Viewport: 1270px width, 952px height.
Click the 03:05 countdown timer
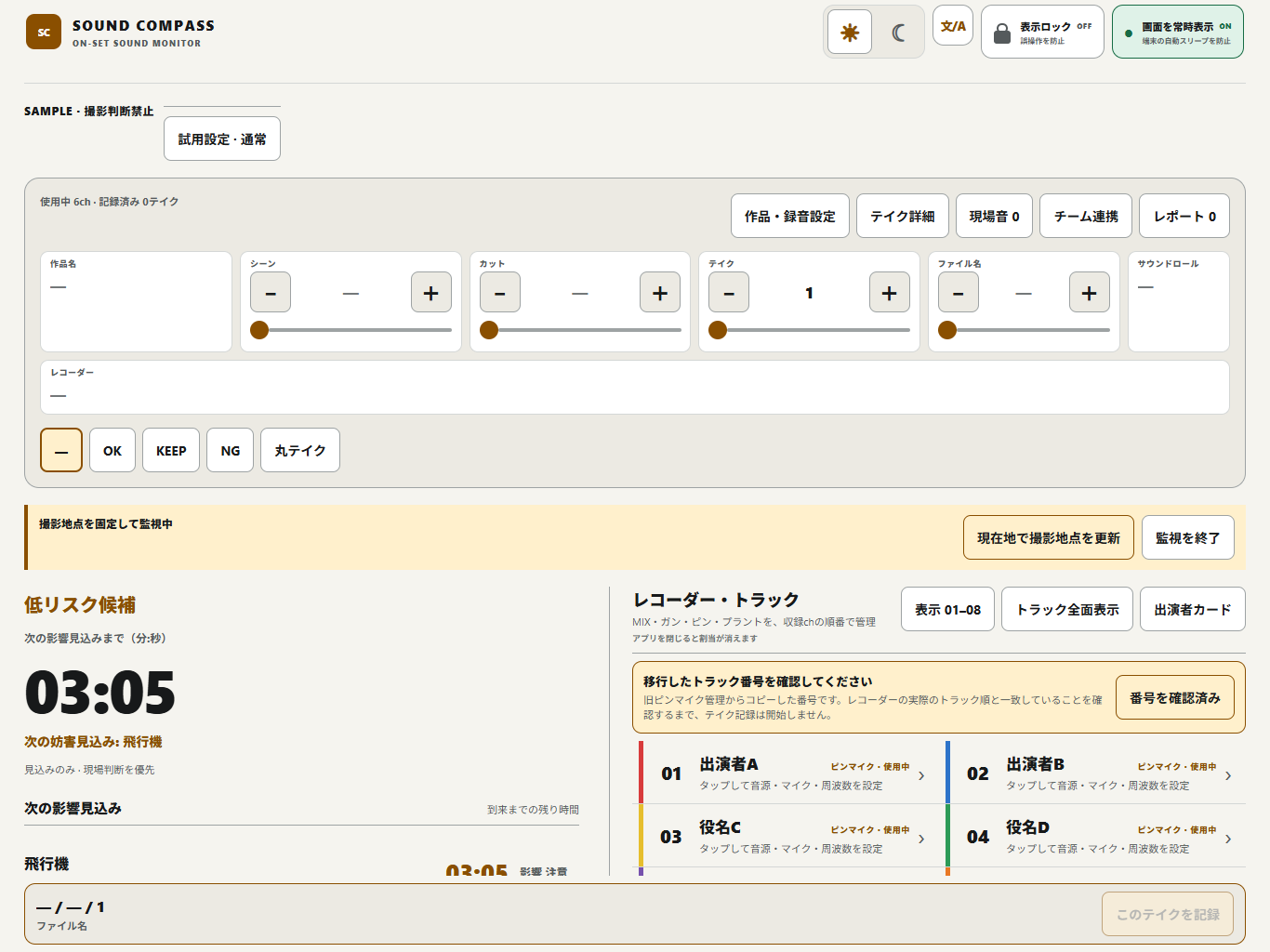(100, 693)
